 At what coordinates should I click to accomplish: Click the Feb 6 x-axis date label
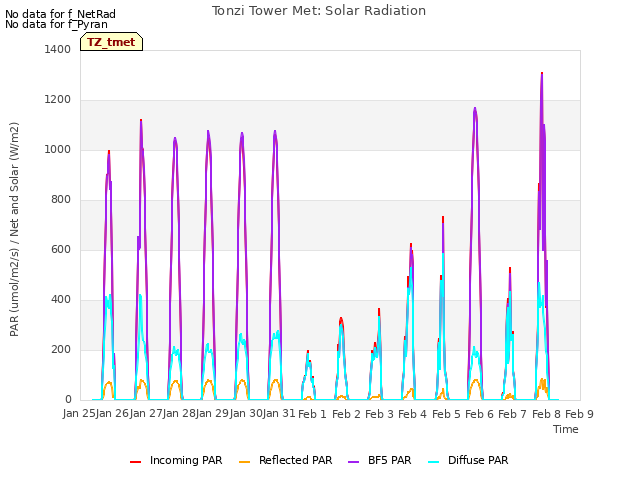pyautogui.click(x=479, y=414)
